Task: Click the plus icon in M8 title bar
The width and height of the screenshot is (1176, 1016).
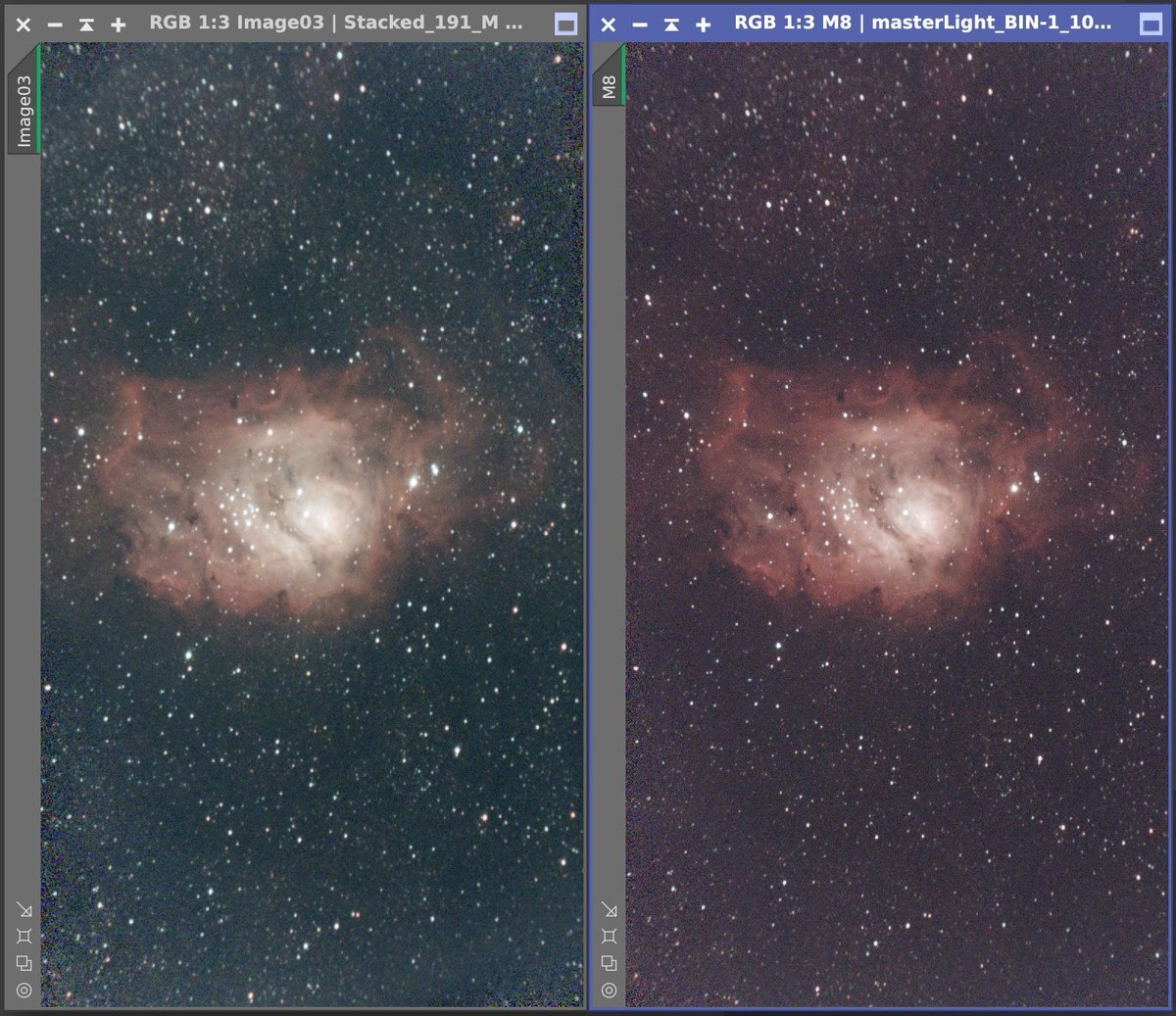Action: tap(703, 24)
